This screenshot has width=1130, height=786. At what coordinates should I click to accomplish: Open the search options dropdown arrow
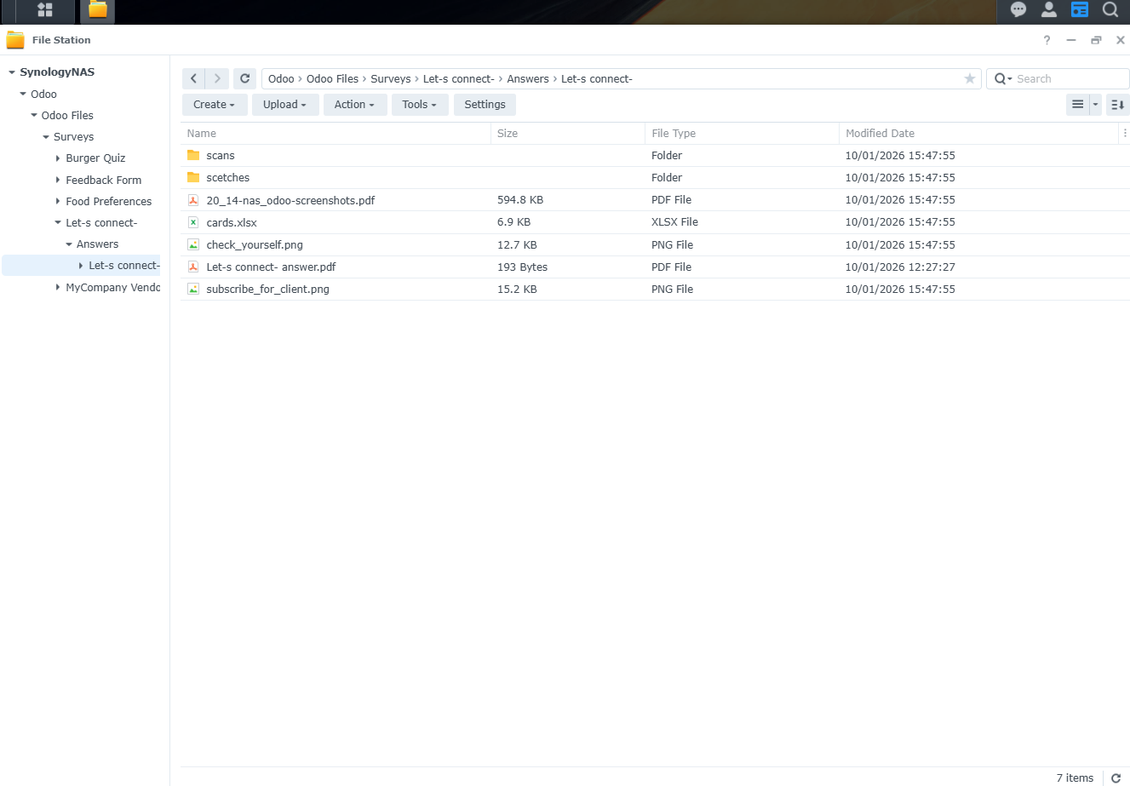pos(1010,79)
